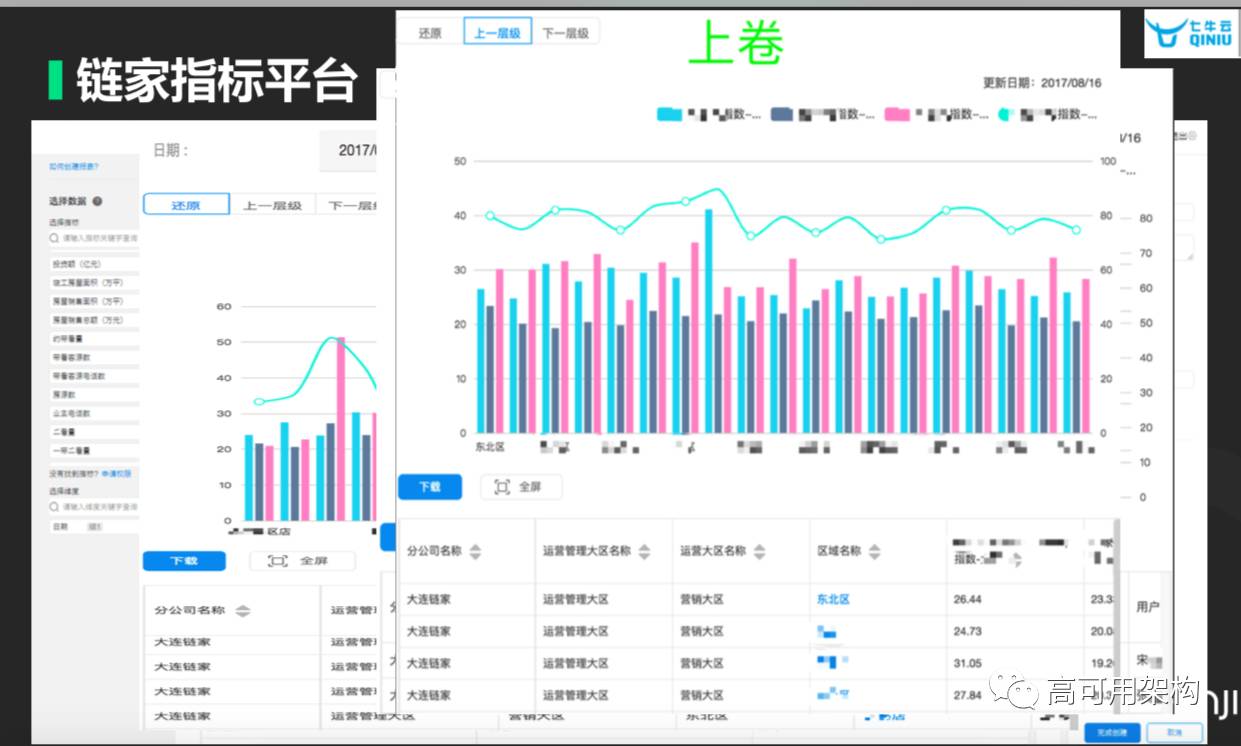Image resolution: width=1241 pixels, height=746 pixels.
Task: Select the 上一层级 tab in the left back window
Action: point(272,204)
